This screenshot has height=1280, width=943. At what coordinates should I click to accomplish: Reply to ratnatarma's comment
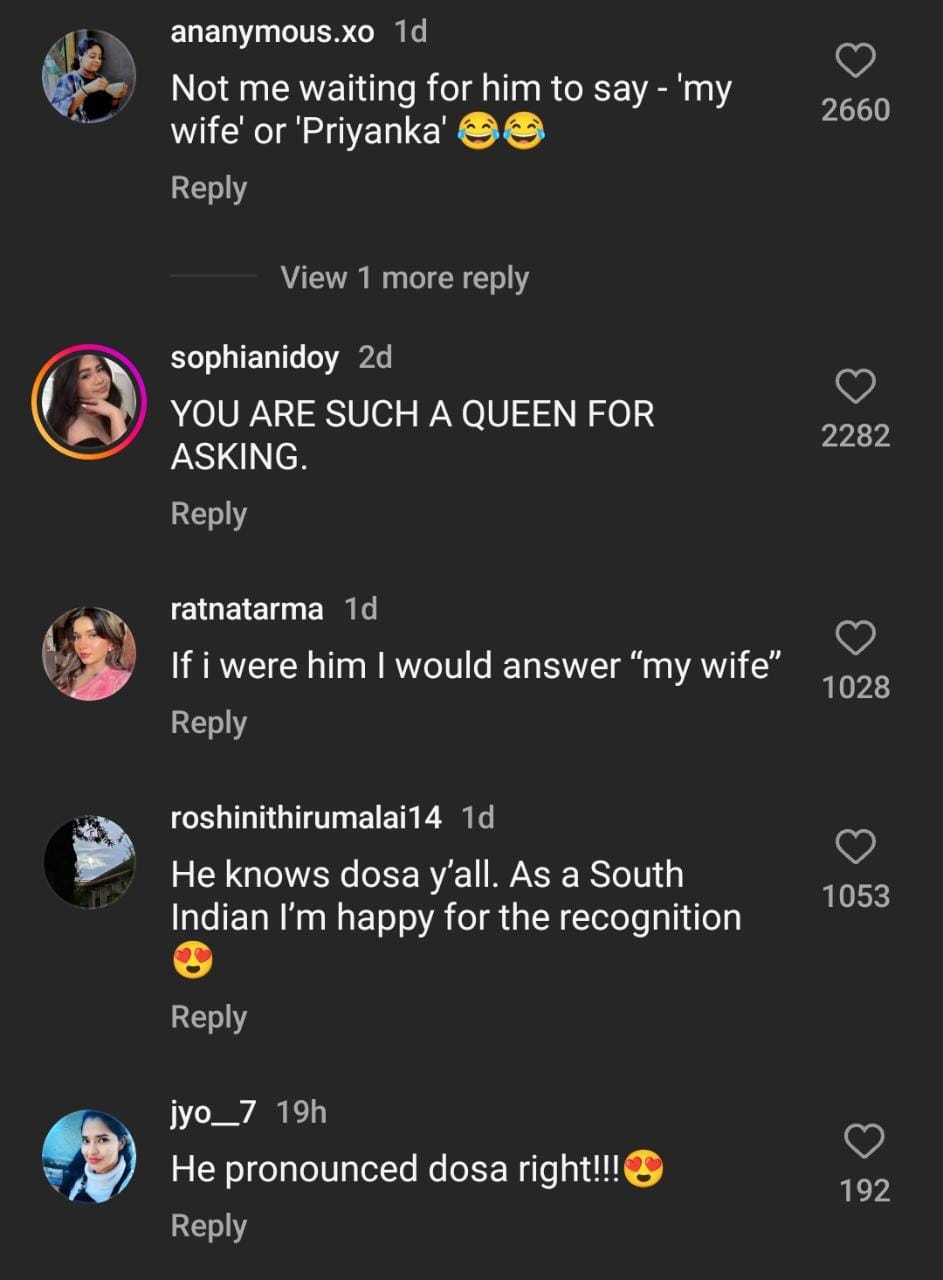pyautogui.click(x=208, y=722)
